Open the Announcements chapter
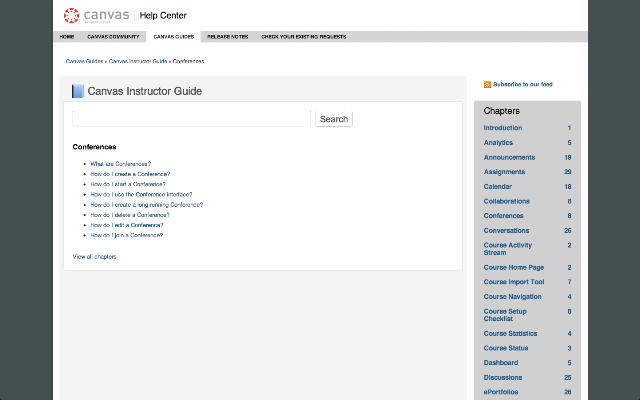640x400 pixels. [x=509, y=157]
